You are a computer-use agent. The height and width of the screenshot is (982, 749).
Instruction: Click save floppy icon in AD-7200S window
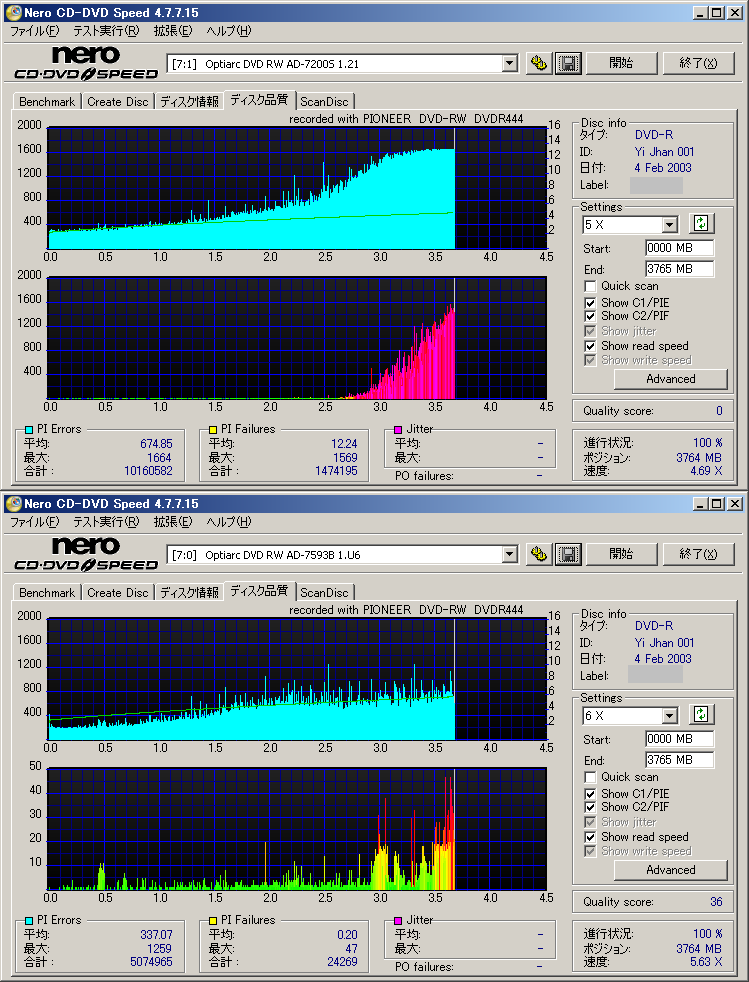coord(568,63)
